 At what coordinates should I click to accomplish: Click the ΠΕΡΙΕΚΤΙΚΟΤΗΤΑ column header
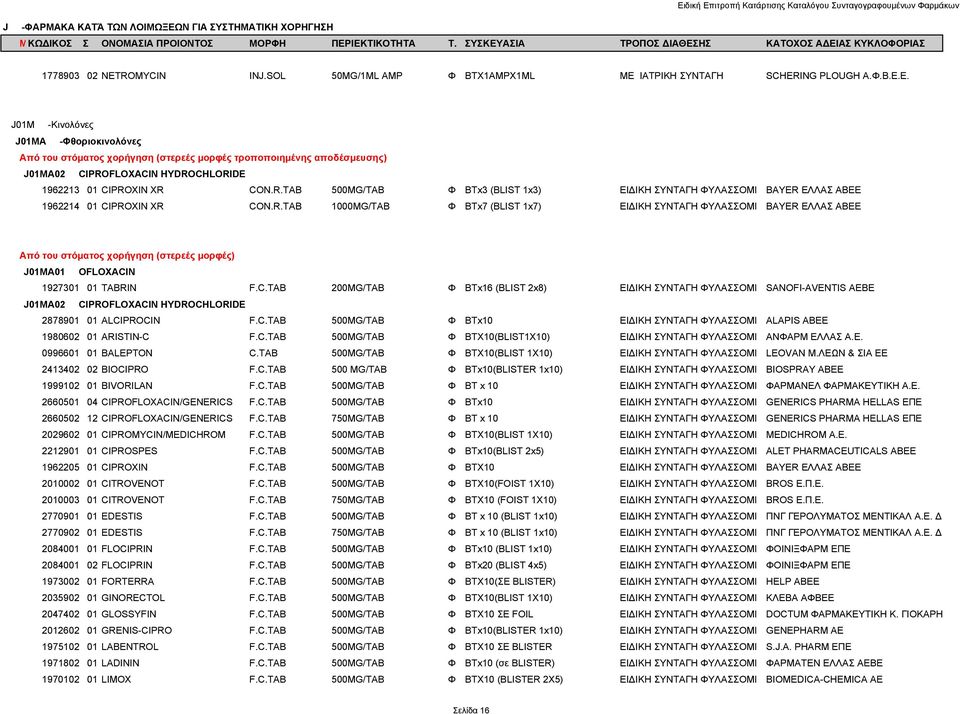[x=373, y=43]
